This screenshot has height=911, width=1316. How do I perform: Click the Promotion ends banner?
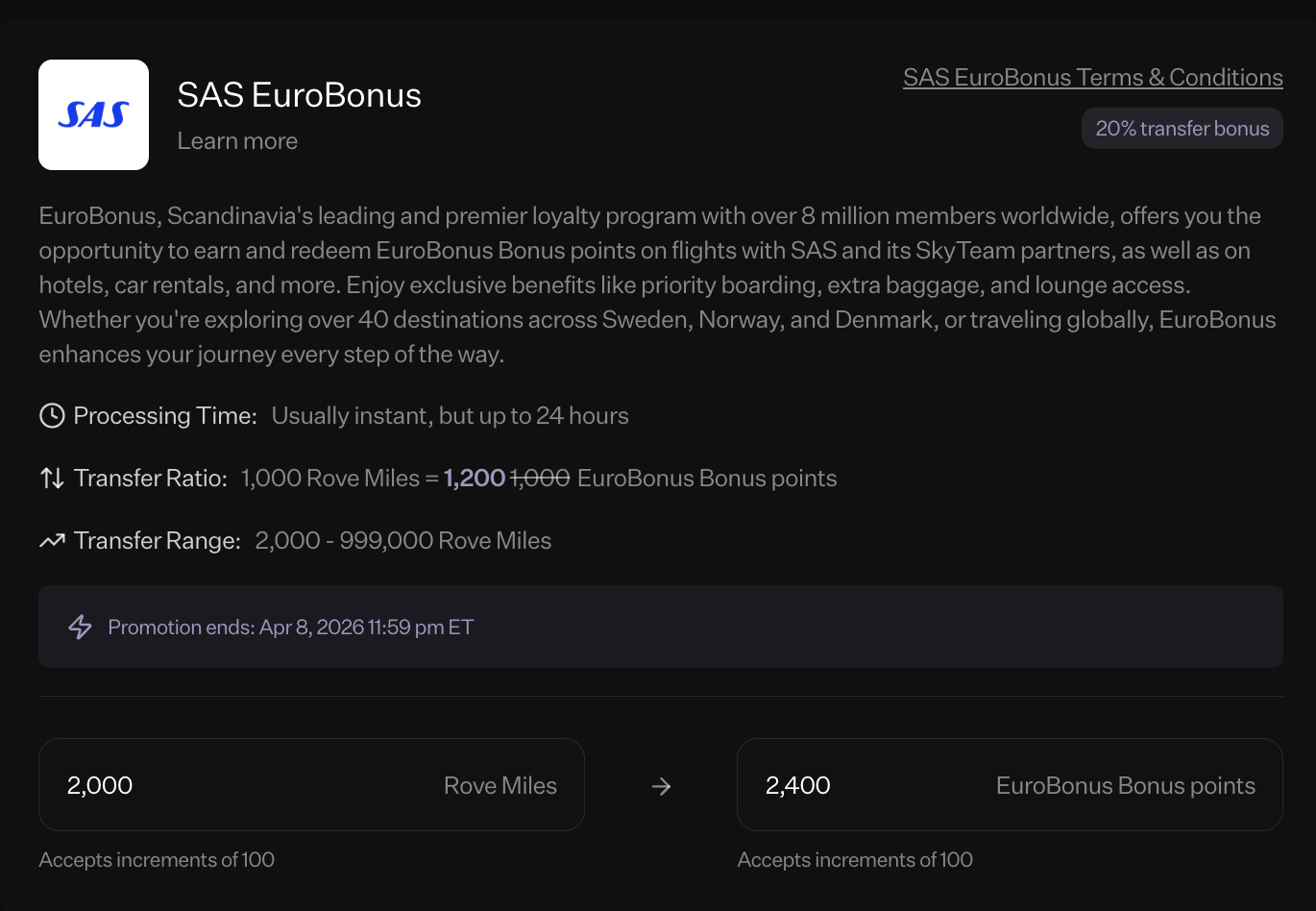(661, 627)
